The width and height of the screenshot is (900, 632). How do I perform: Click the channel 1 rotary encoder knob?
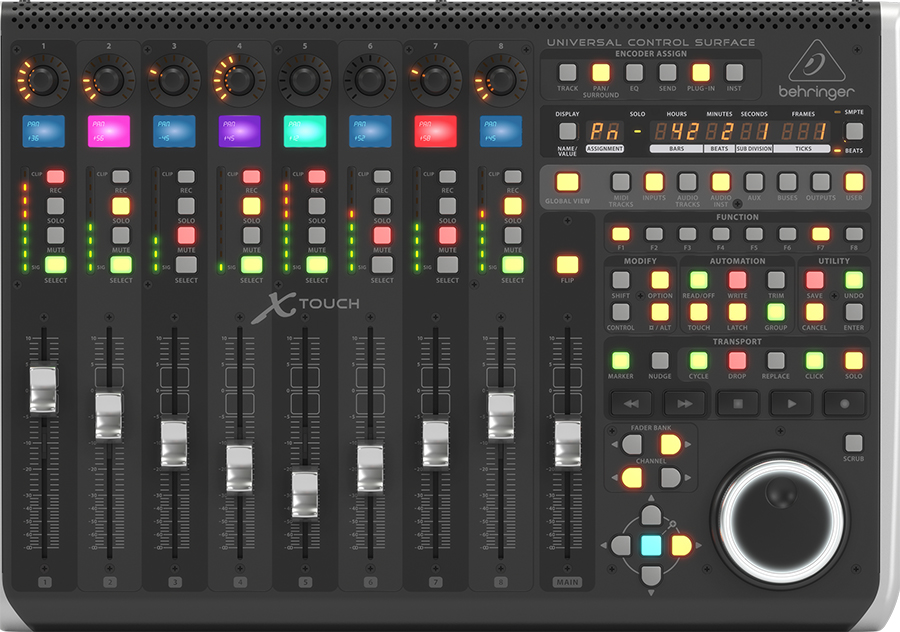pyautogui.click(x=43, y=81)
